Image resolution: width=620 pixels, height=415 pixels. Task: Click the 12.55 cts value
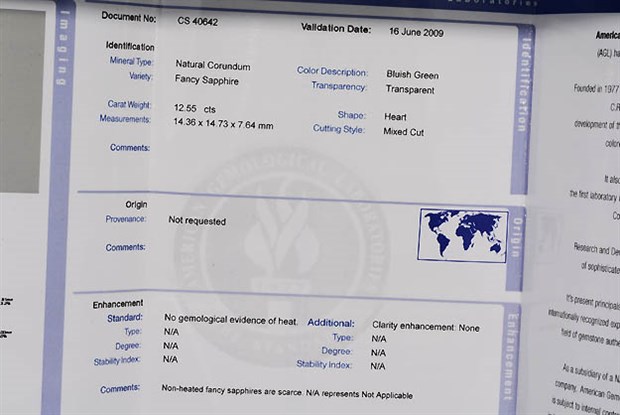195,109
